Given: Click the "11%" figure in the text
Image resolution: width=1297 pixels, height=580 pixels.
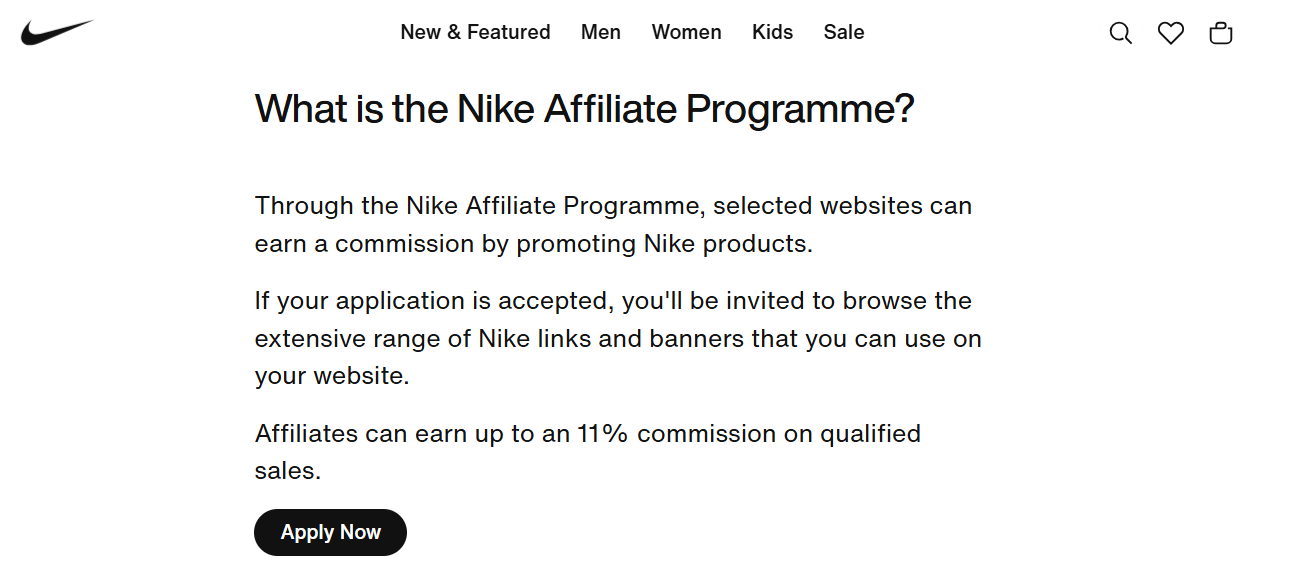Looking at the screenshot, I should [603, 434].
